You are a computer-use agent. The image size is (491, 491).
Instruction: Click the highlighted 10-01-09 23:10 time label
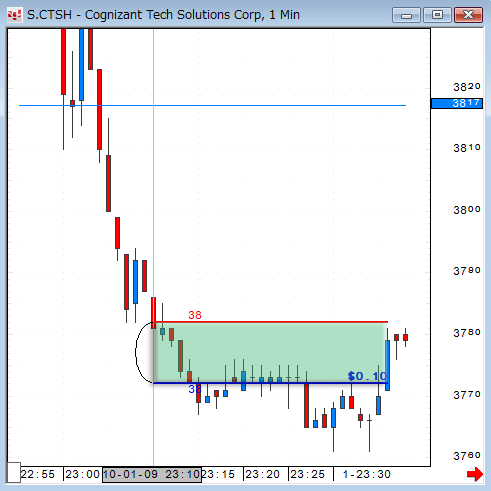pyautogui.click(x=152, y=474)
